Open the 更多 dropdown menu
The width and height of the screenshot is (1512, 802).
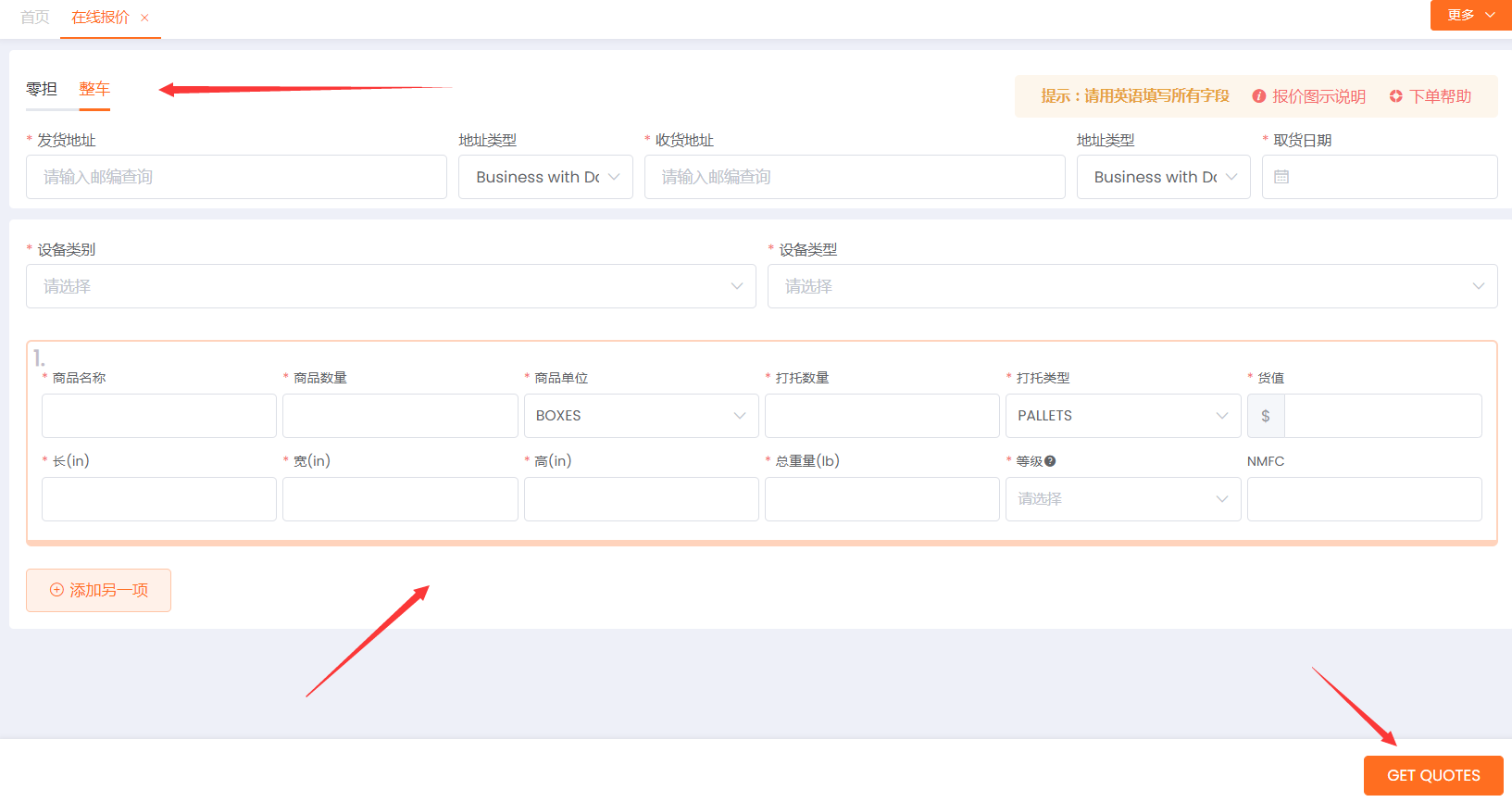(x=1470, y=15)
